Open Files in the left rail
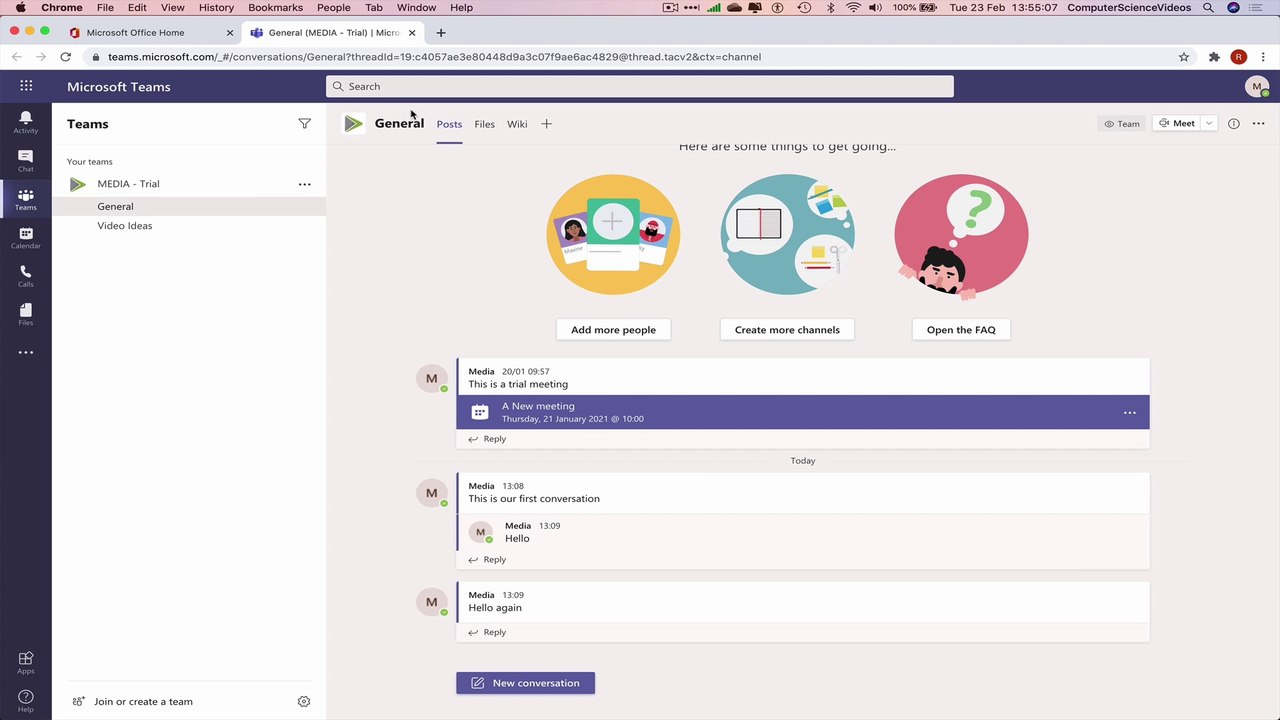 point(26,315)
